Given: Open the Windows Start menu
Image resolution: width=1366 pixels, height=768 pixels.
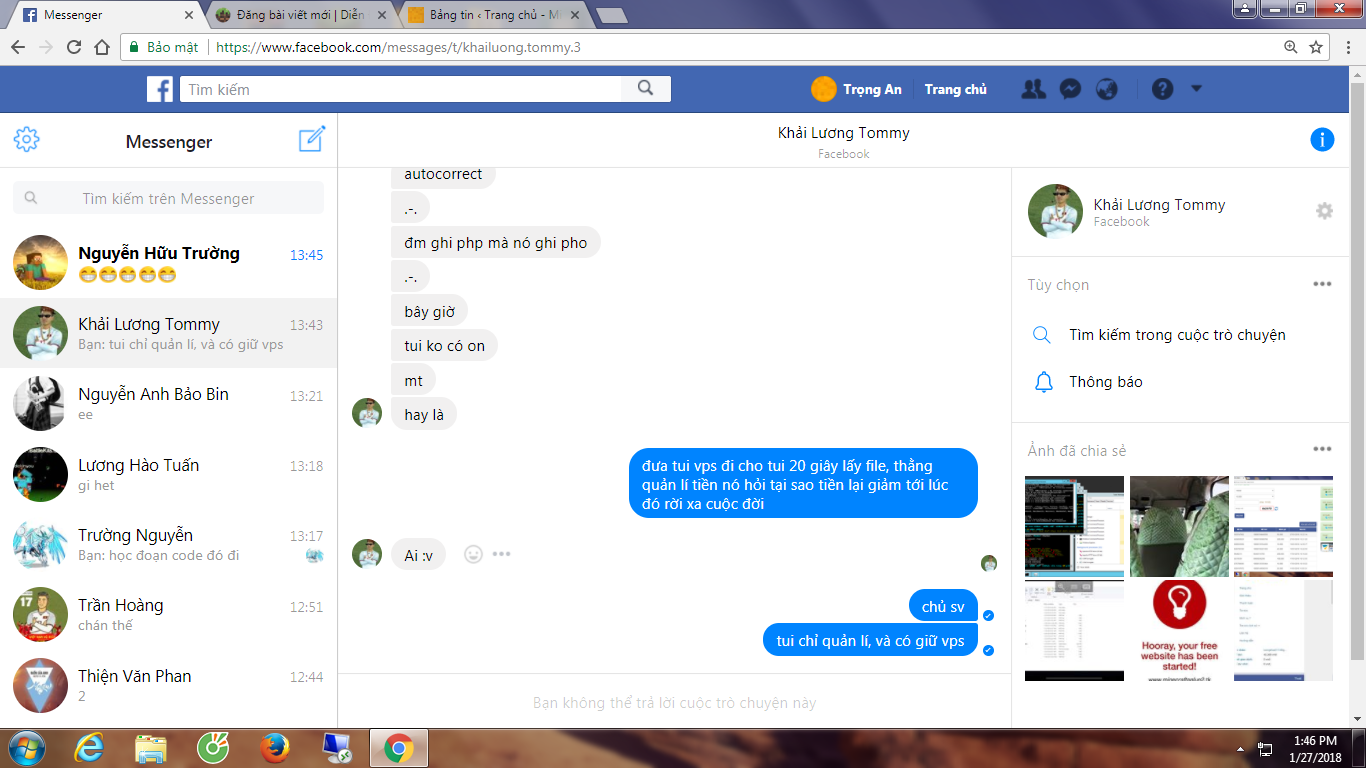Looking at the screenshot, I should [x=25, y=748].
